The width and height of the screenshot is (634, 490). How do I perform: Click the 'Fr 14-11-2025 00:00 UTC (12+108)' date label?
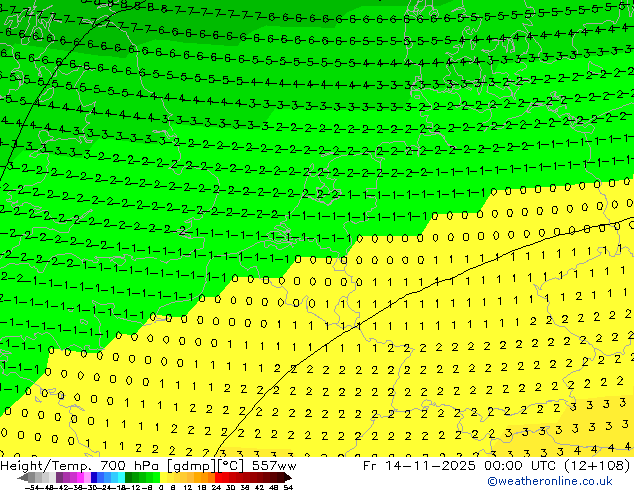tap(496, 466)
